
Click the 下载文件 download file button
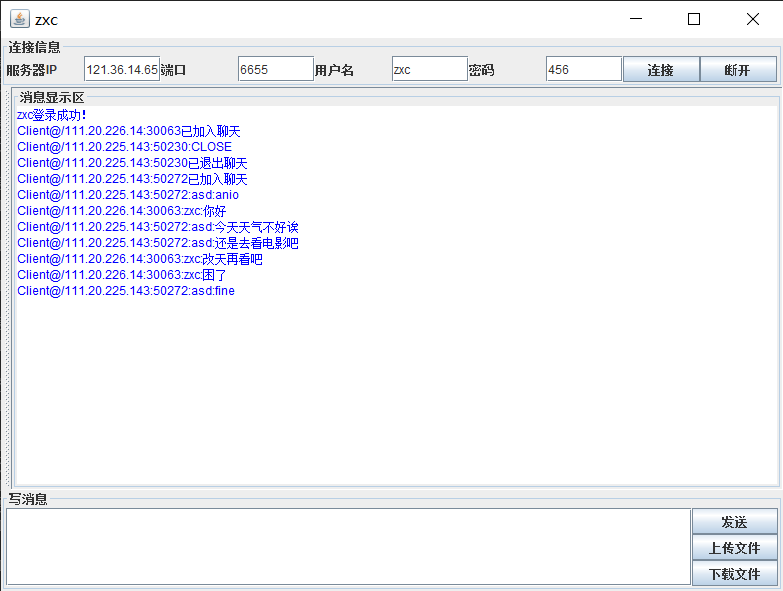point(735,574)
